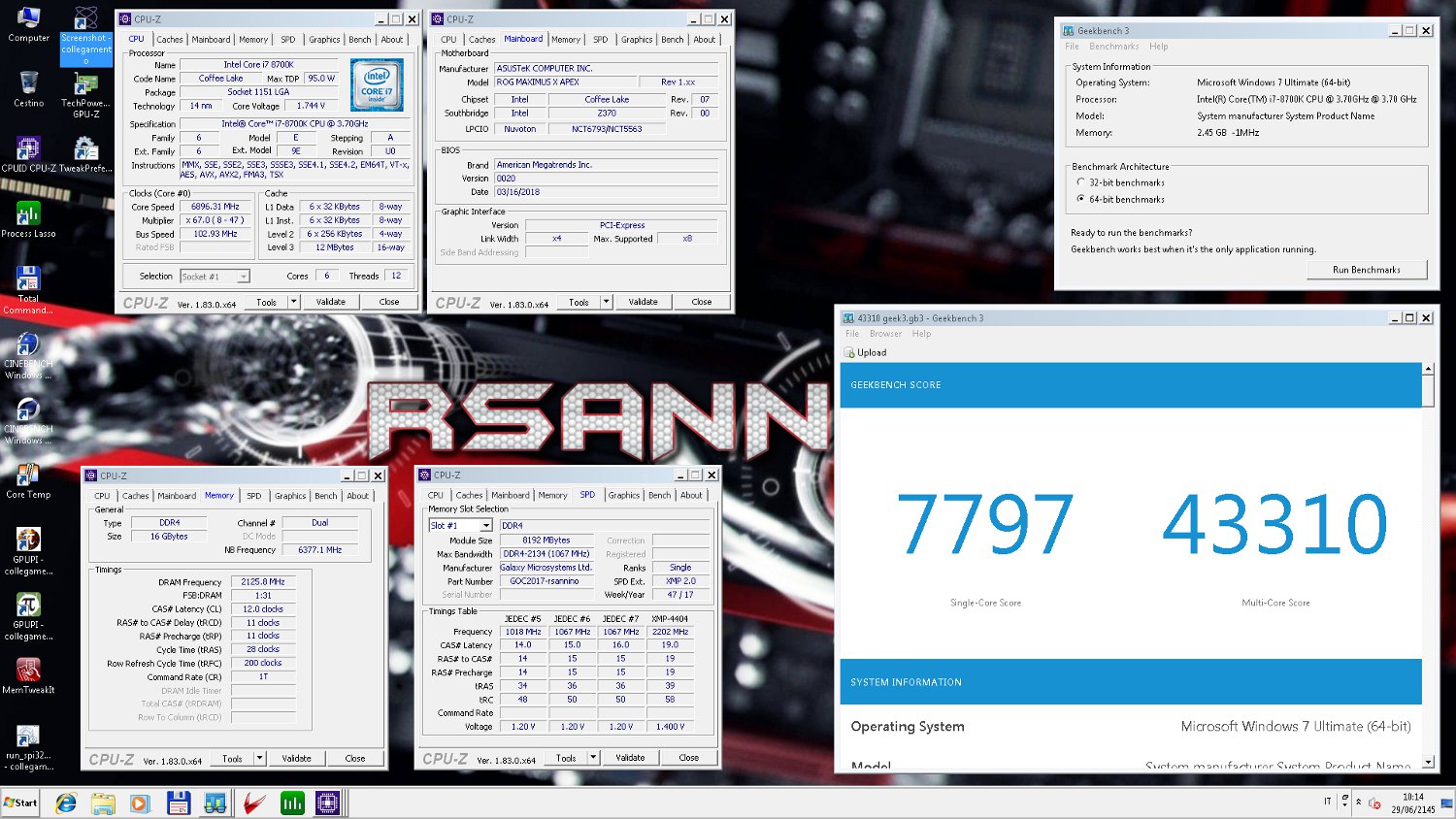The width and height of the screenshot is (1456, 819).
Task: Select the Screenshot collegamento desktop icon
Action: (85, 37)
